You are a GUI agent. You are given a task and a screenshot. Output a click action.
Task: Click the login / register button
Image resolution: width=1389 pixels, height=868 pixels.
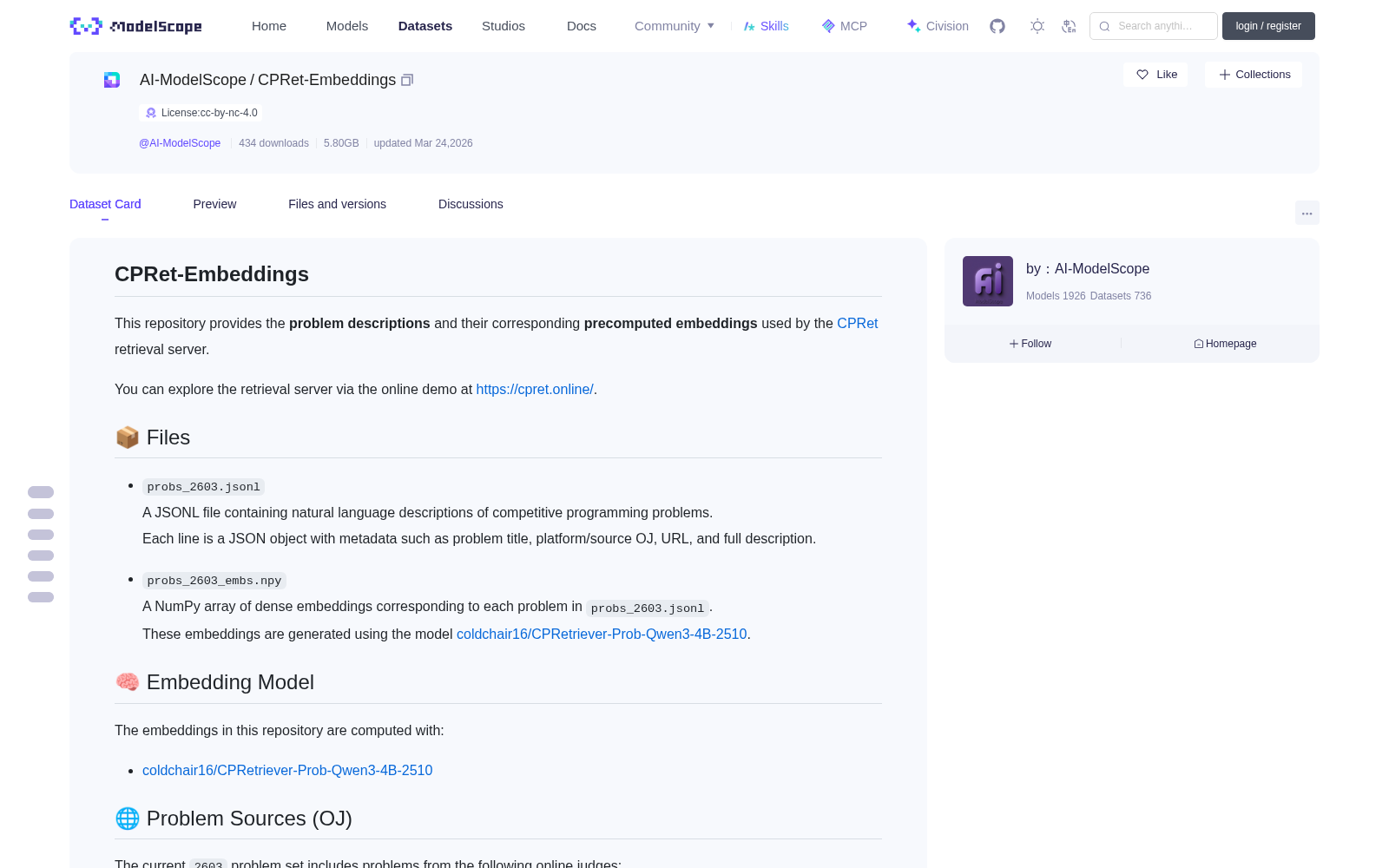(x=1268, y=26)
